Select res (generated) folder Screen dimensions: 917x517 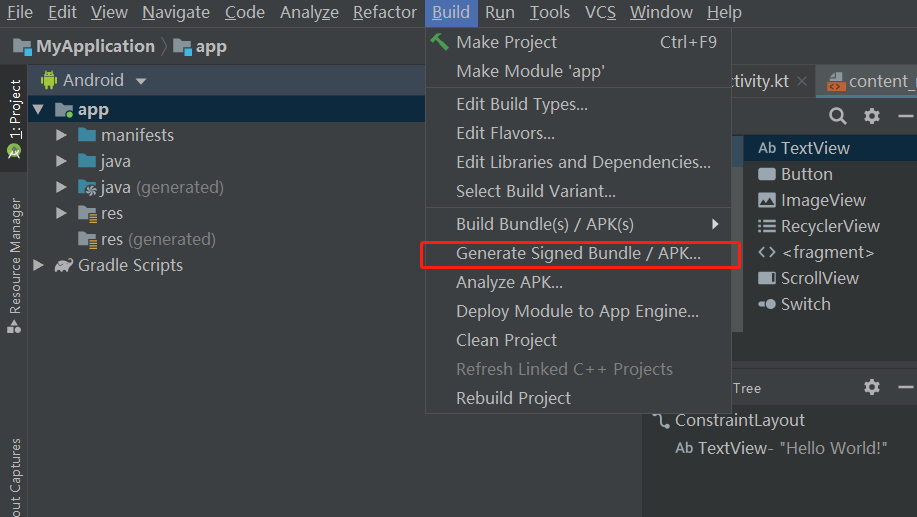coord(146,239)
